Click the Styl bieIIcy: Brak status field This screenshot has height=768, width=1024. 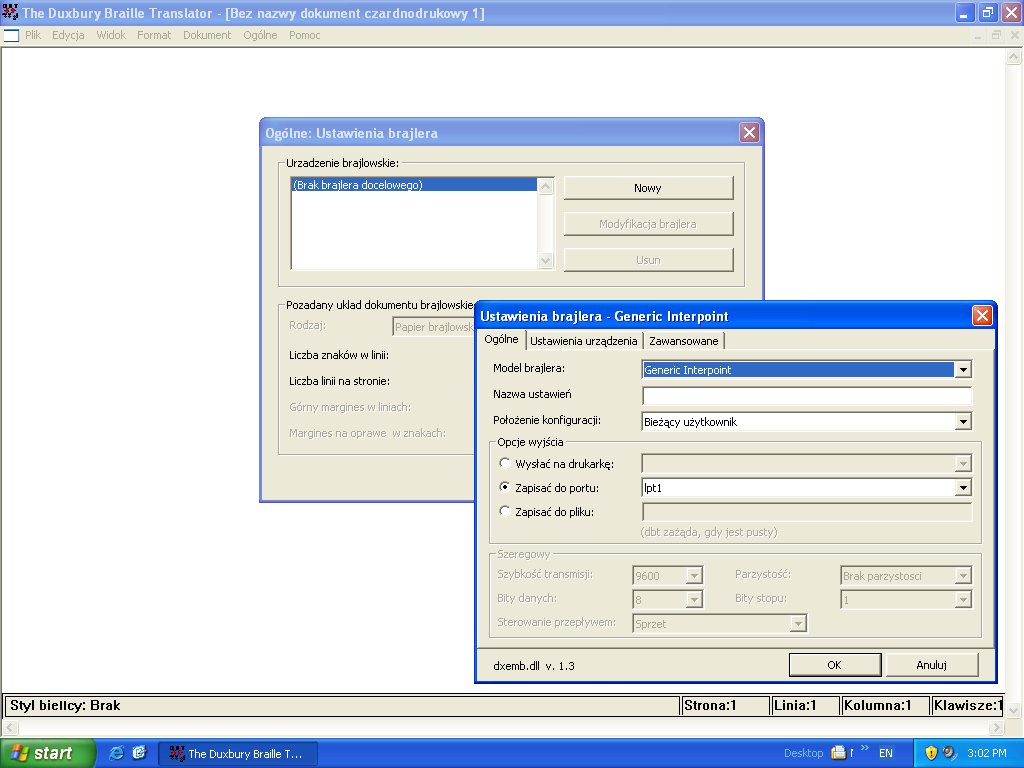pyautogui.click(x=342, y=706)
